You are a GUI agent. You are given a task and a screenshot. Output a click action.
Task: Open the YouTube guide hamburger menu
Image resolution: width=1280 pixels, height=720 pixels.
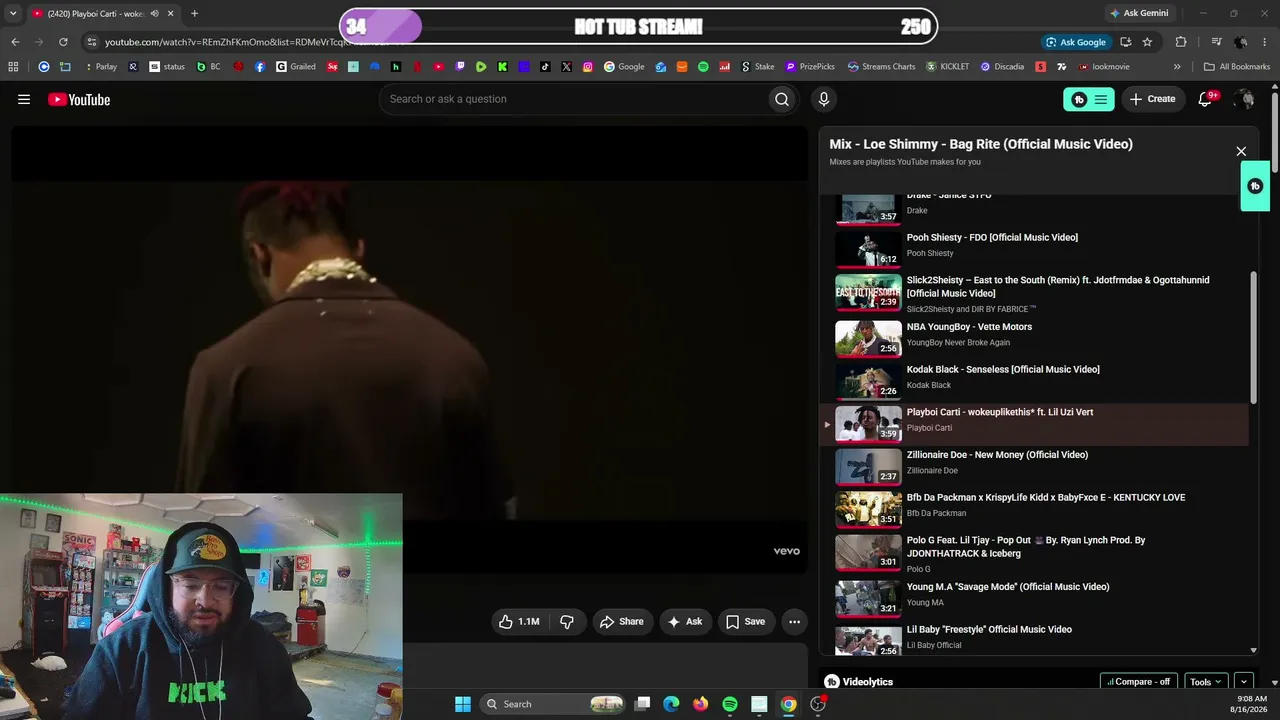click(x=24, y=99)
